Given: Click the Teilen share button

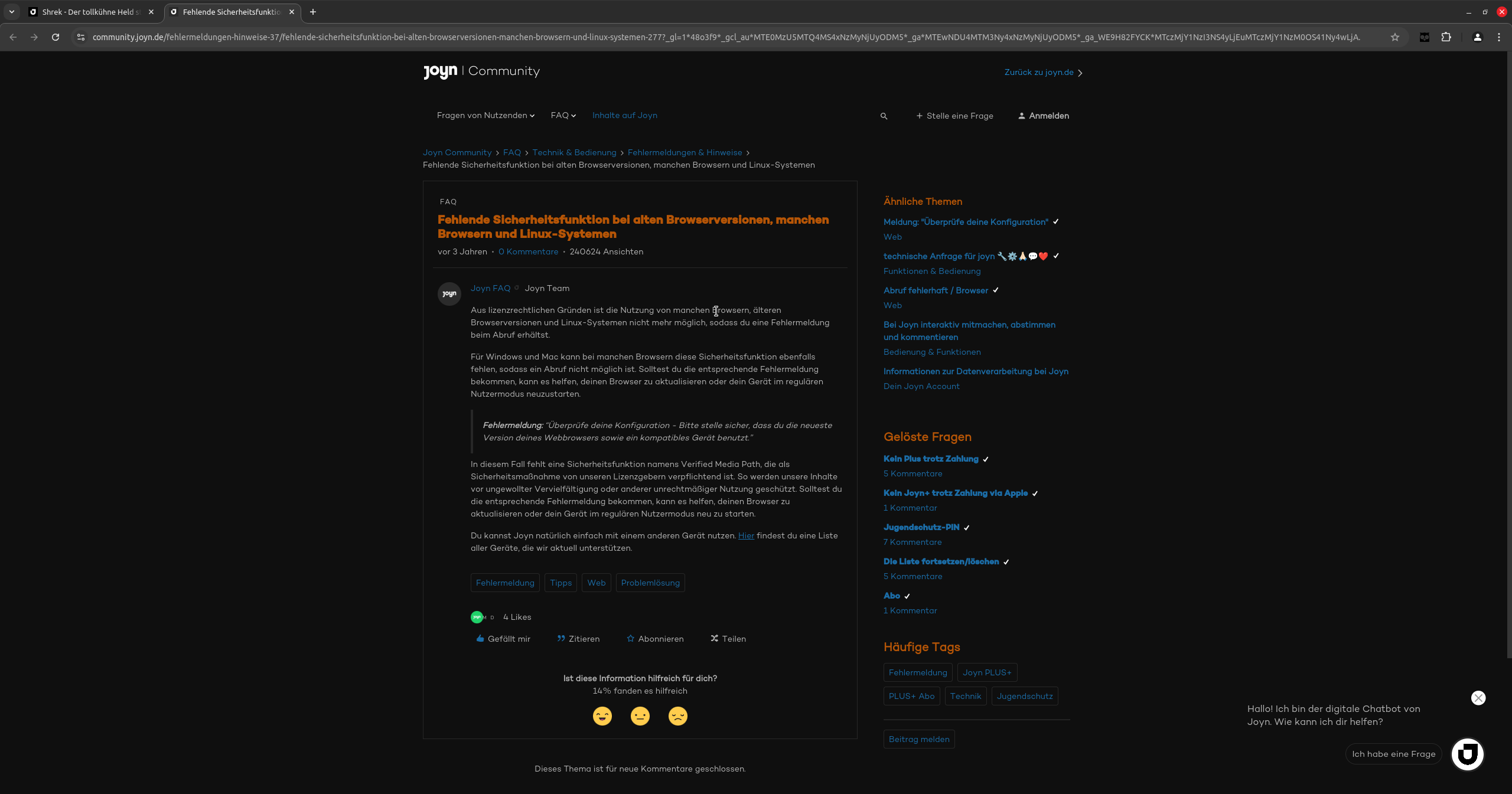Looking at the screenshot, I should tap(728, 639).
